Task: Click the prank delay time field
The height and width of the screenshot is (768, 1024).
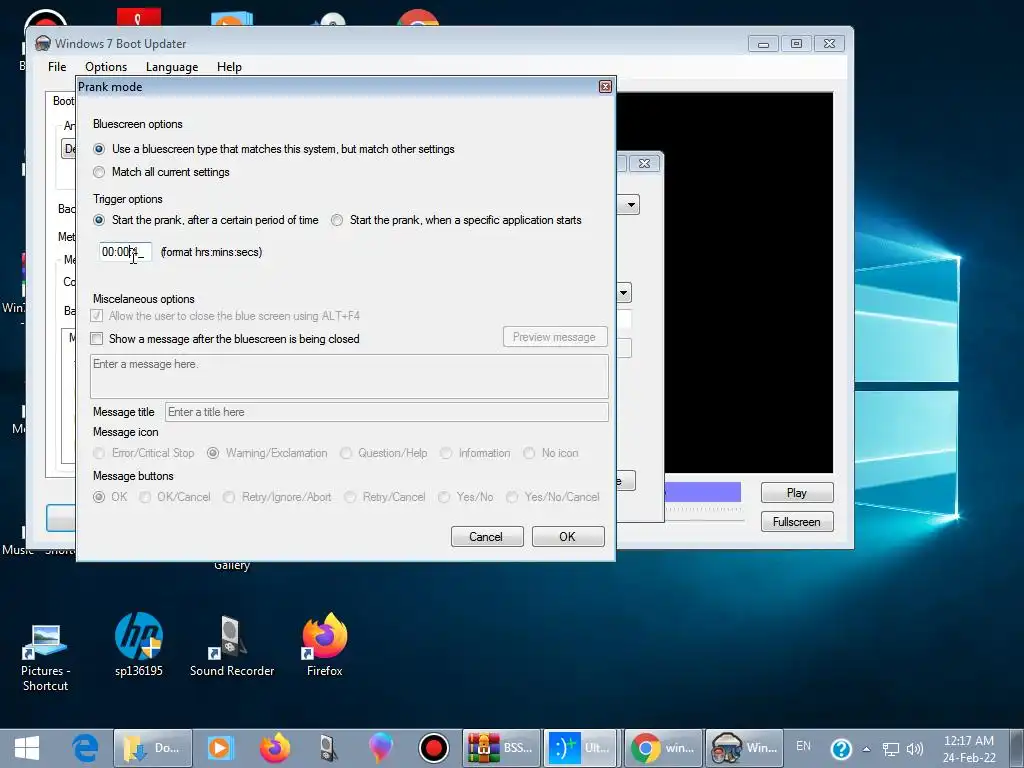Action: pos(125,252)
